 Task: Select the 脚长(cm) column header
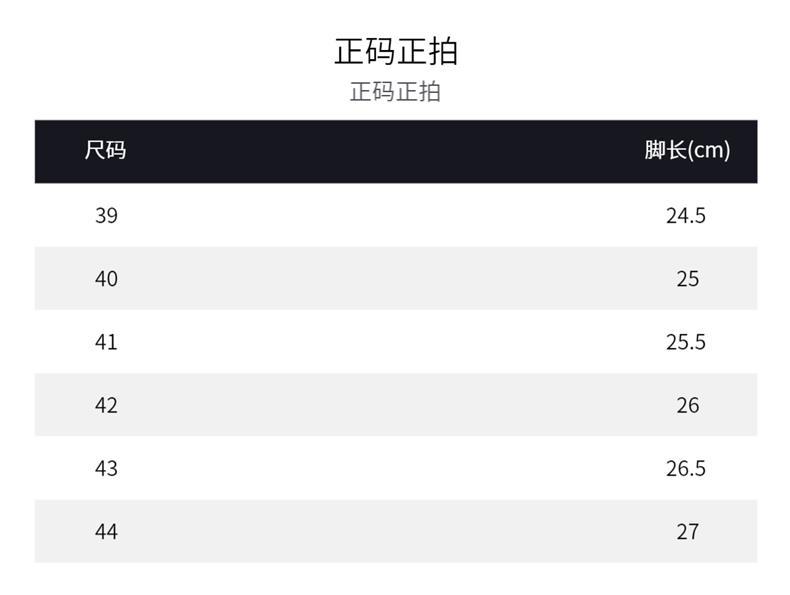[687, 151]
